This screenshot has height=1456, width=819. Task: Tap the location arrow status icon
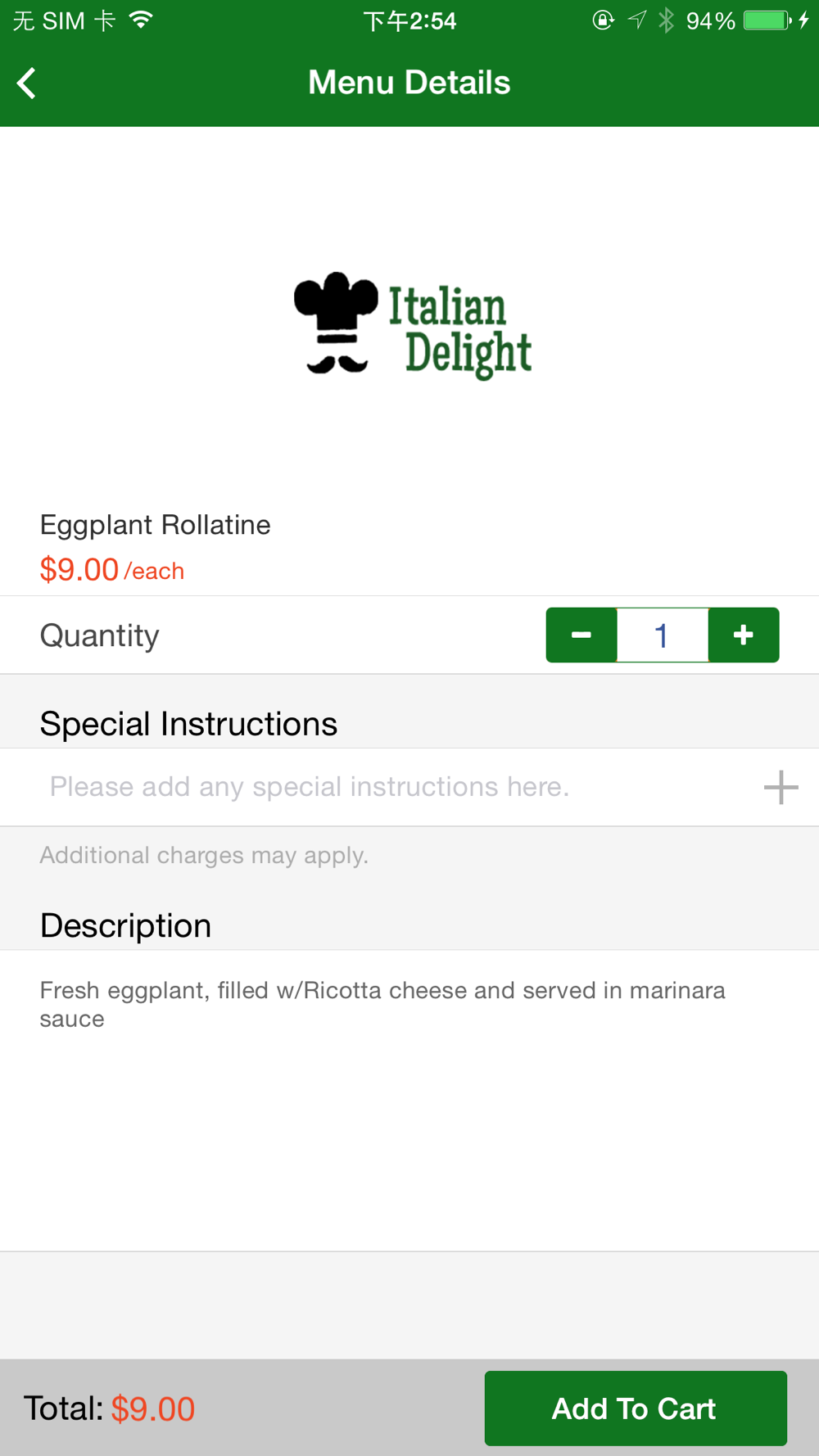point(637,20)
